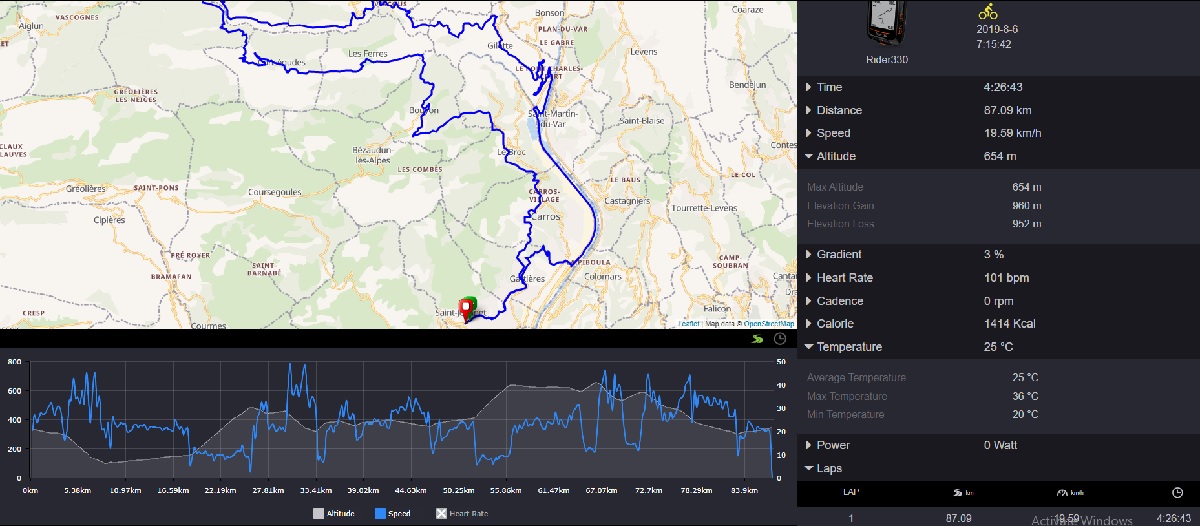The height and width of the screenshot is (526, 1200).
Task: Click the red finish marker on map
Action: pyautogui.click(x=465, y=307)
